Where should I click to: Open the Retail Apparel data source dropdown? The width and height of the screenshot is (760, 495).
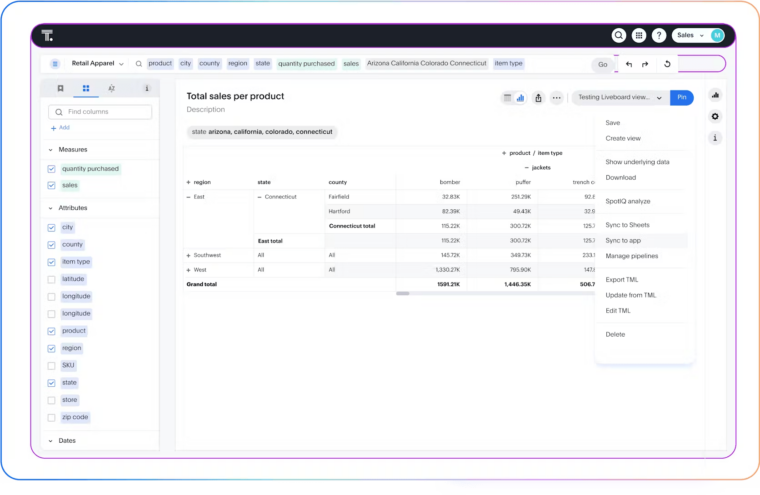pyautogui.click(x=98, y=63)
